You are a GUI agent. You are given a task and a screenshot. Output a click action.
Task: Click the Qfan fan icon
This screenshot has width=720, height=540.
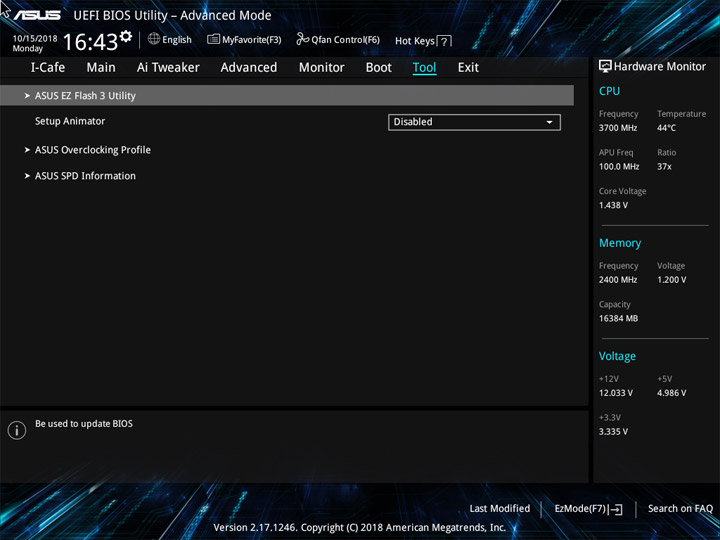click(x=302, y=39)
